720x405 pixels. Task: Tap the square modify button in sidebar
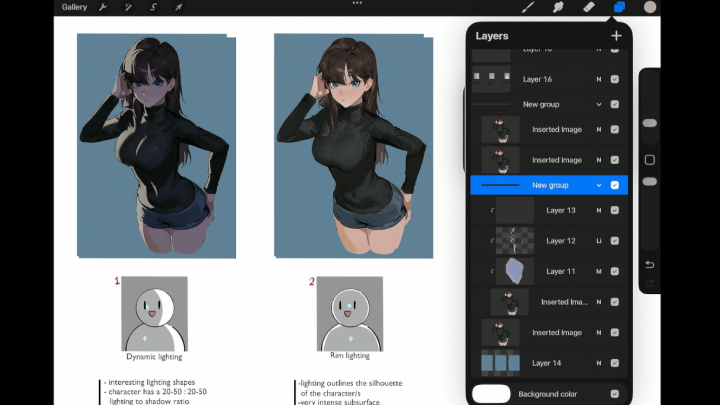click(x=649, y=160)
